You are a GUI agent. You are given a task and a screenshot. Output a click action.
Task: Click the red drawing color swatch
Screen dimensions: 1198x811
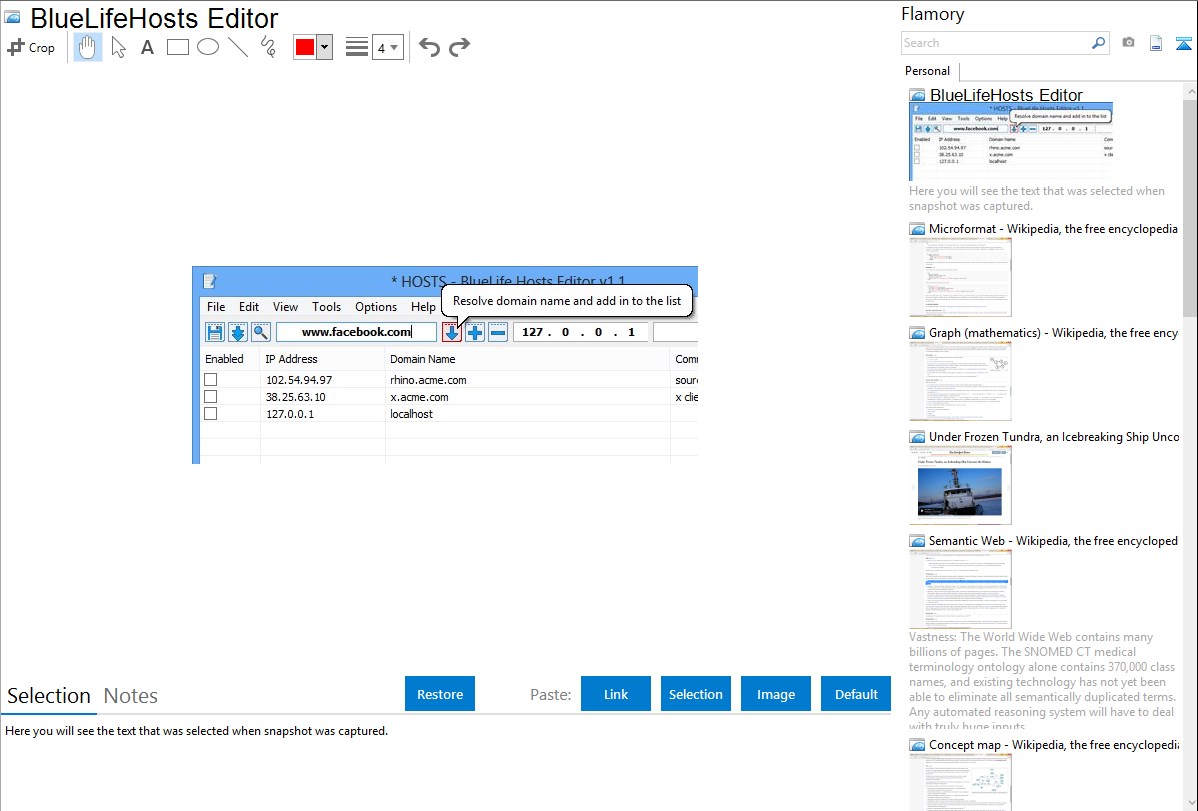tap(305, 47)
